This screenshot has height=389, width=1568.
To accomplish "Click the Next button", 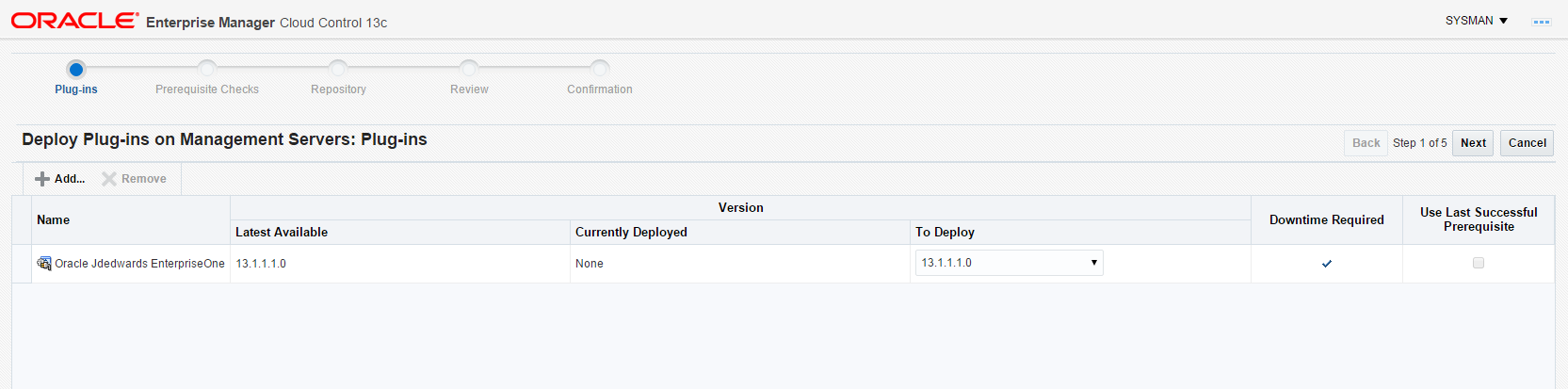I will point(1473,143).
